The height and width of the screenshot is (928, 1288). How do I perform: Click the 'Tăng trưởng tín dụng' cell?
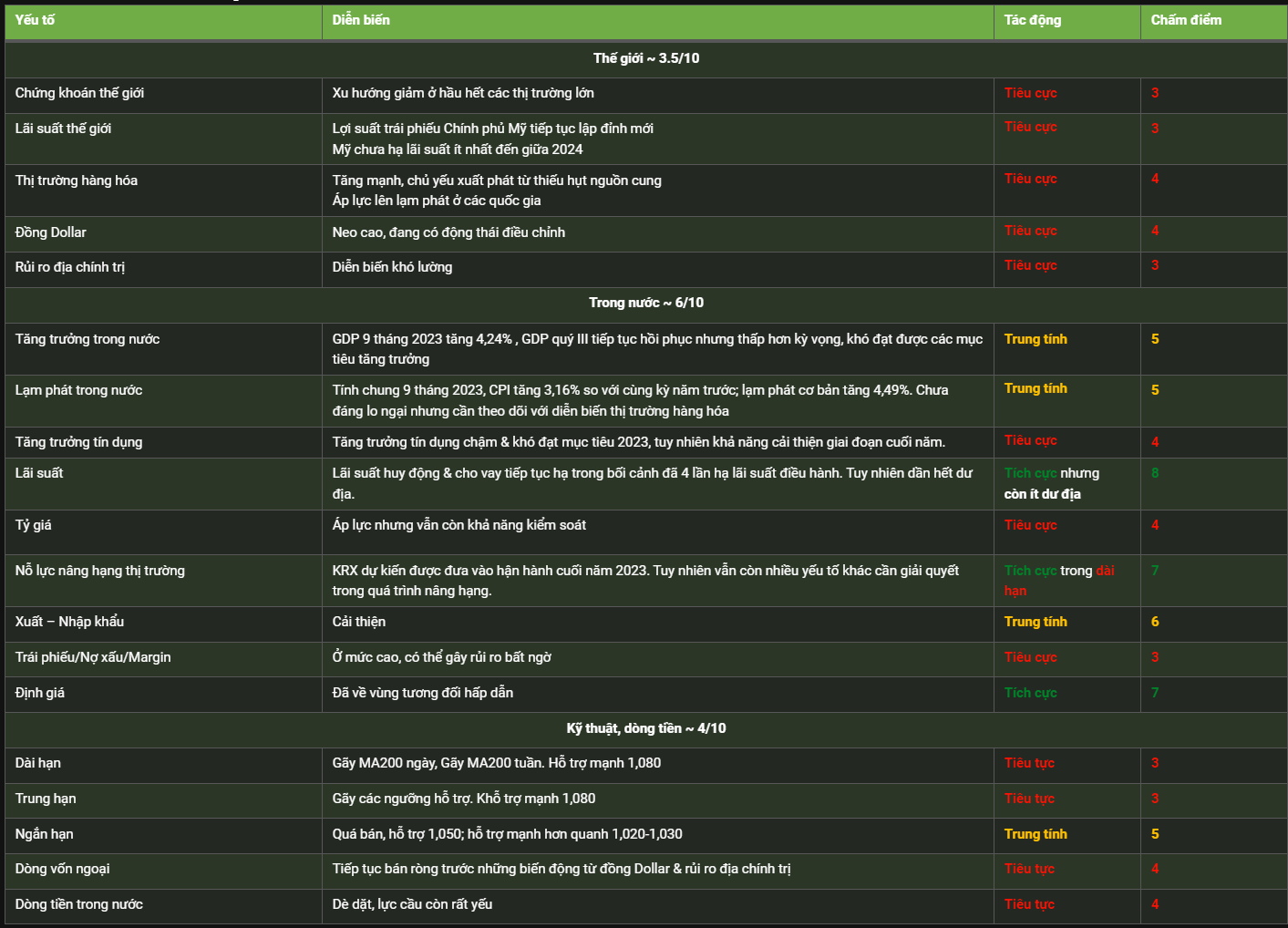[163, 442]
